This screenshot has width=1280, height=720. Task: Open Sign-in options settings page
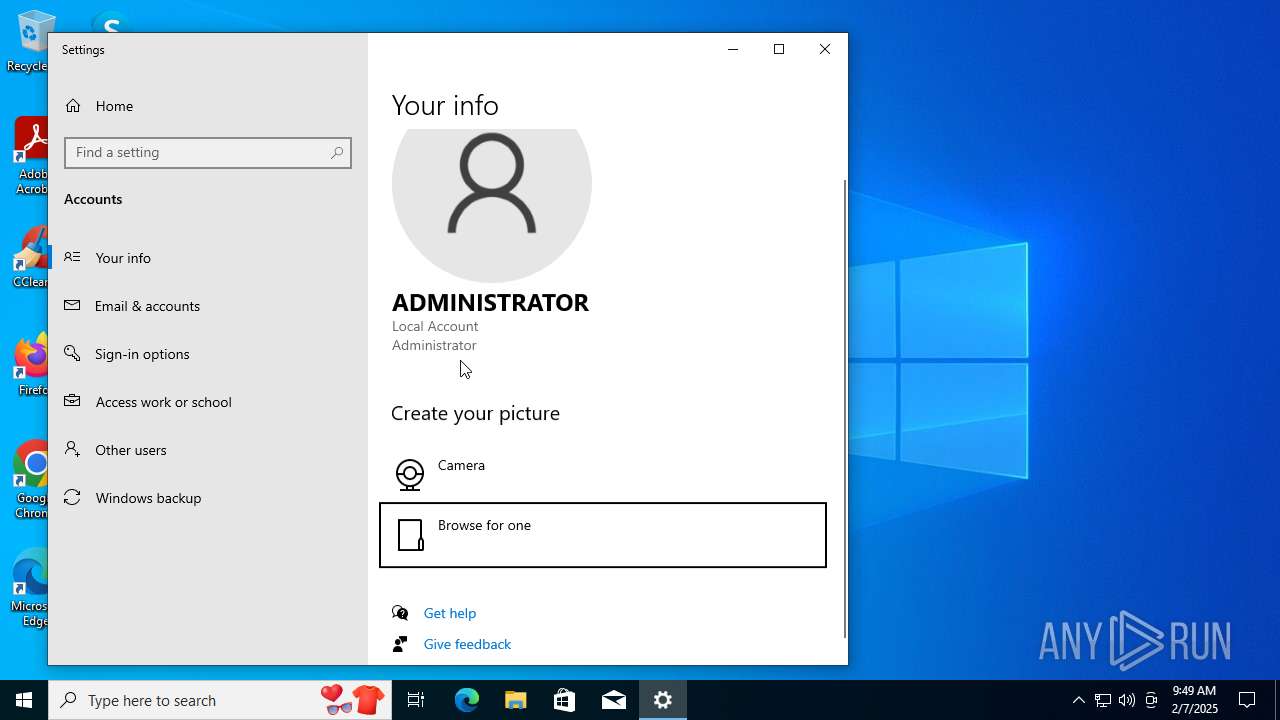click(208, 354)
